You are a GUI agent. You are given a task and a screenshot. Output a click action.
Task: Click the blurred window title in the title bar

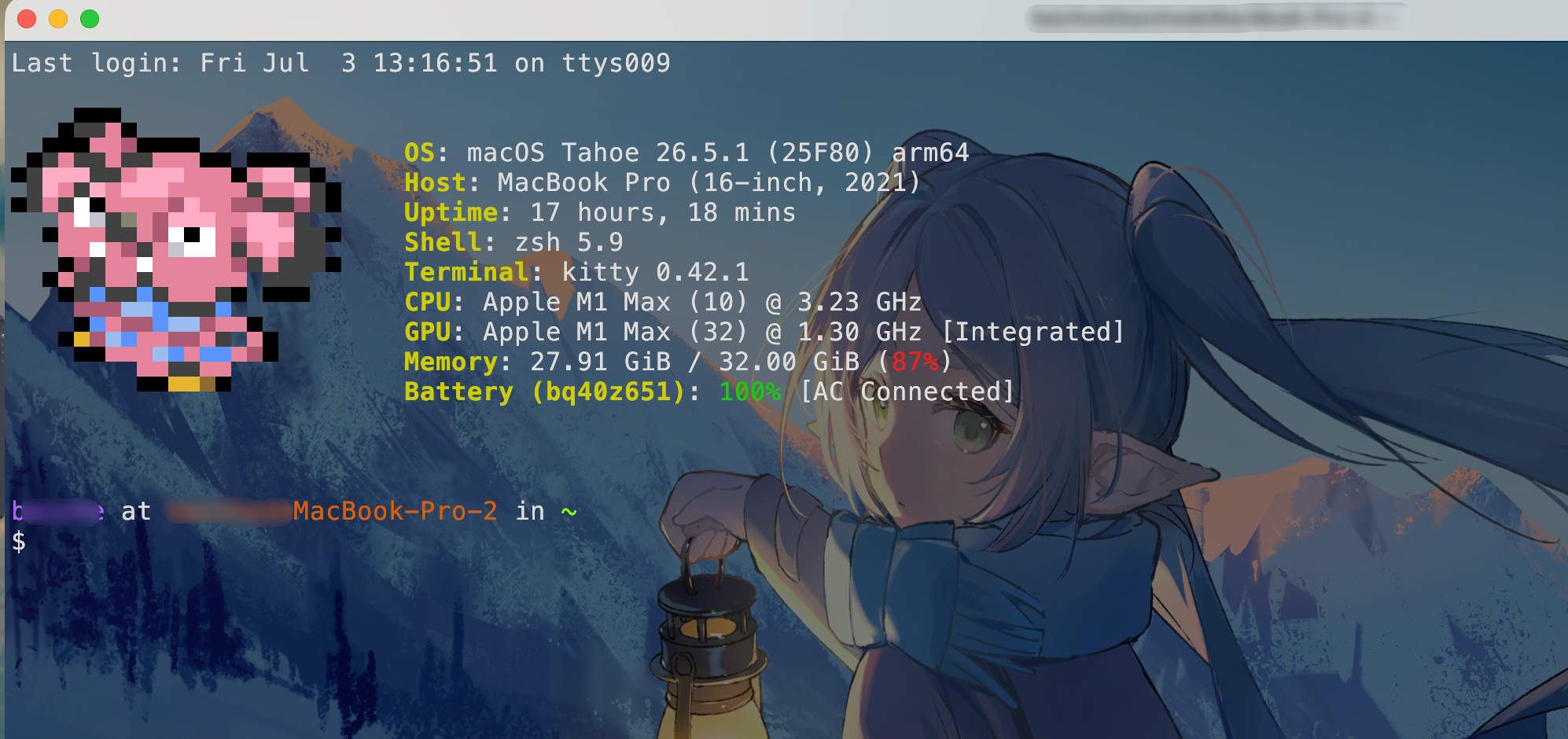[1216, 17]
